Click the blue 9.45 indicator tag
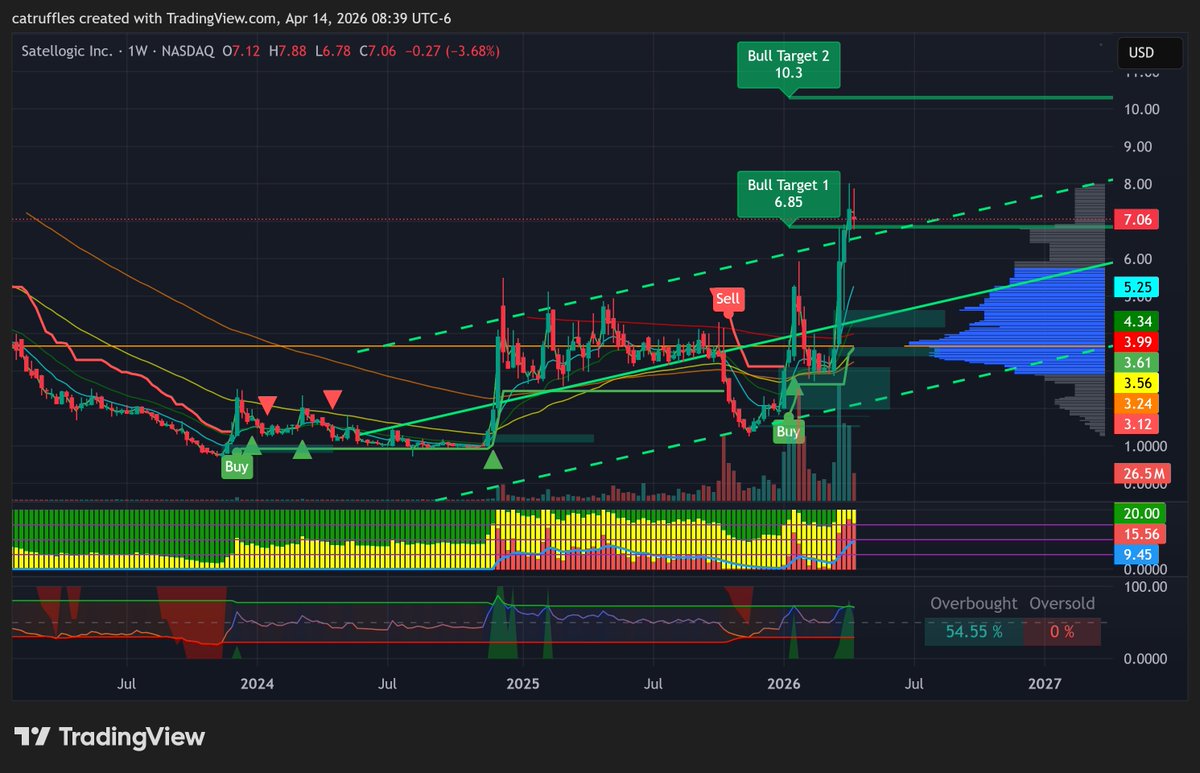The height and width of the screenshot is (773, 1200). (1135, 553)
